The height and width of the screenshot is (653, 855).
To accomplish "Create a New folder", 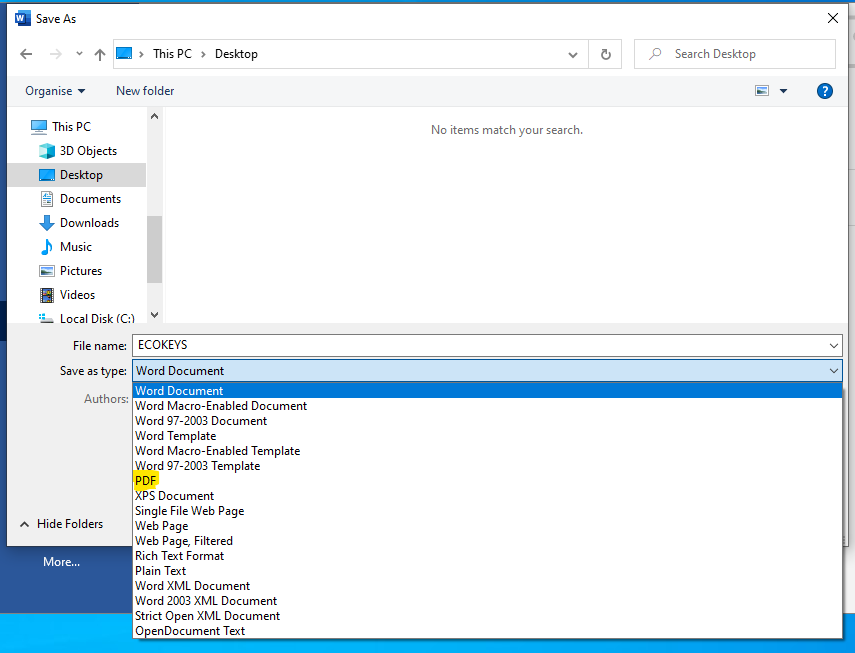I will [x=145, y=91].
